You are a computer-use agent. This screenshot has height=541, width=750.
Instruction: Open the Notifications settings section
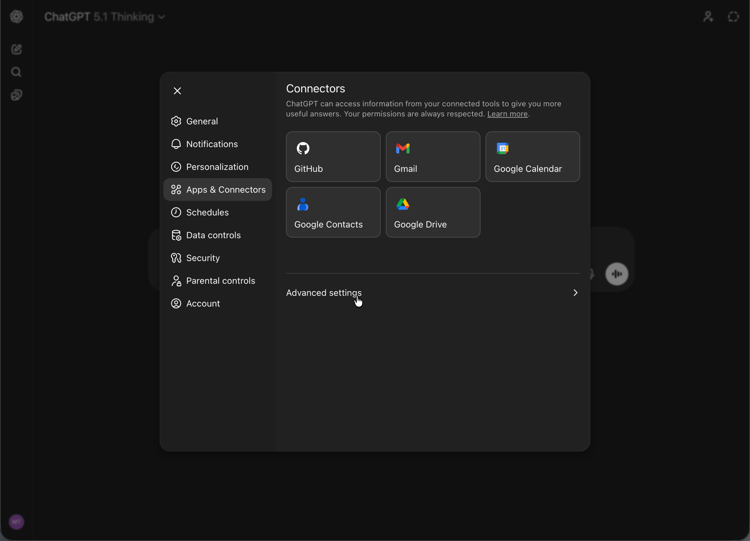[218, 144]
